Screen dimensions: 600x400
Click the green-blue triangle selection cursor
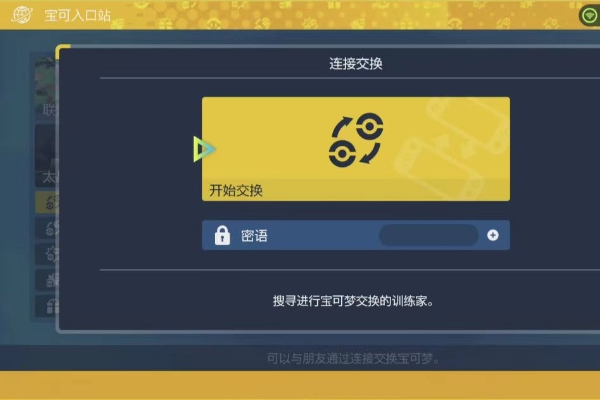click(x=205, y=149)
